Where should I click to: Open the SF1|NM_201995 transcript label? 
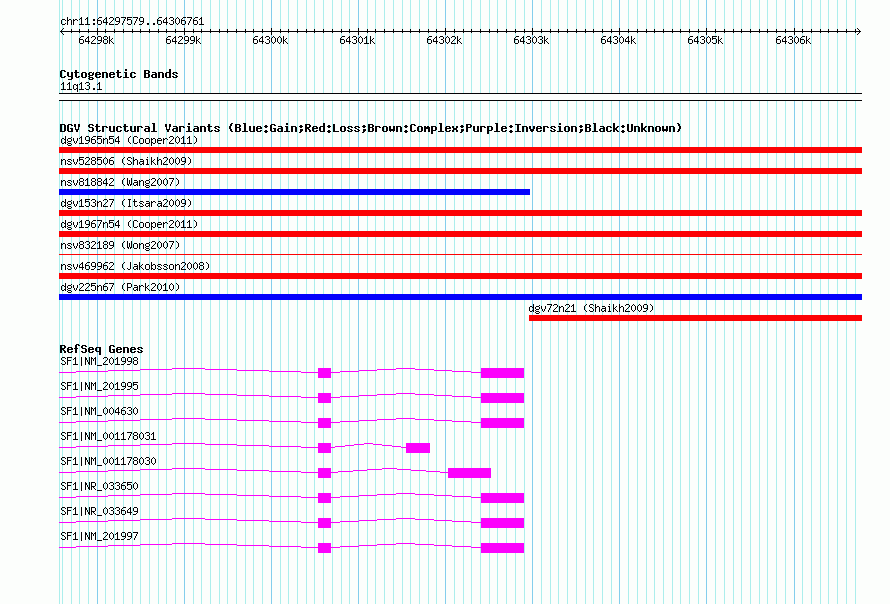point(99,387)
